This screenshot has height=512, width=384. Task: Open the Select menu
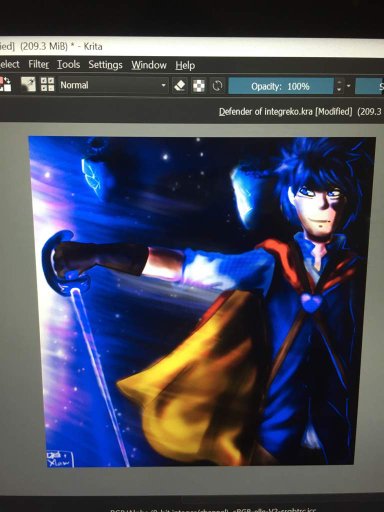click(10, 64)
